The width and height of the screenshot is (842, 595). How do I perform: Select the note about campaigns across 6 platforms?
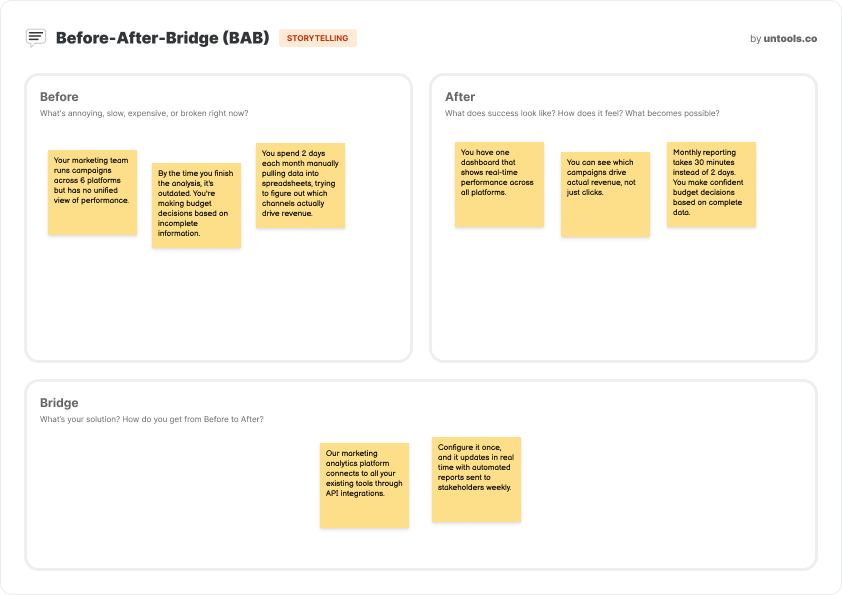pyautogui.click(x=92, y=192)
